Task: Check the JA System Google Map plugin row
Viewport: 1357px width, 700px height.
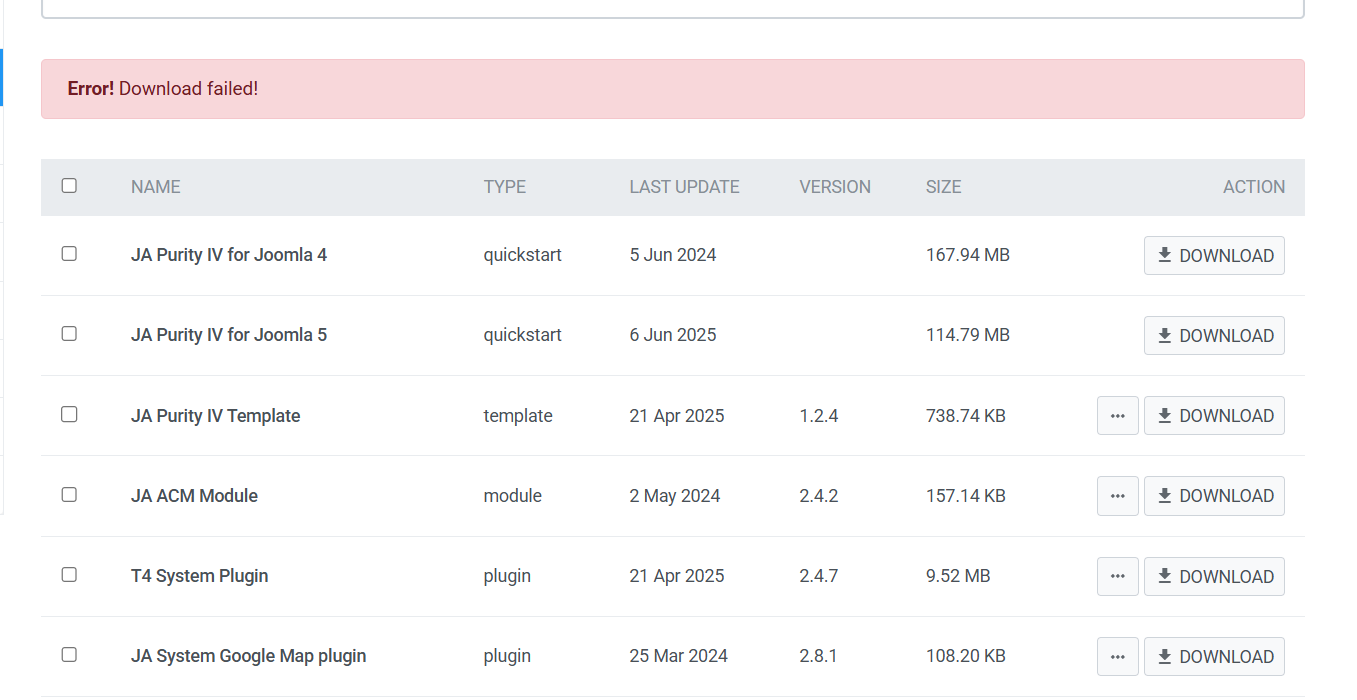Action: [69, 654]
